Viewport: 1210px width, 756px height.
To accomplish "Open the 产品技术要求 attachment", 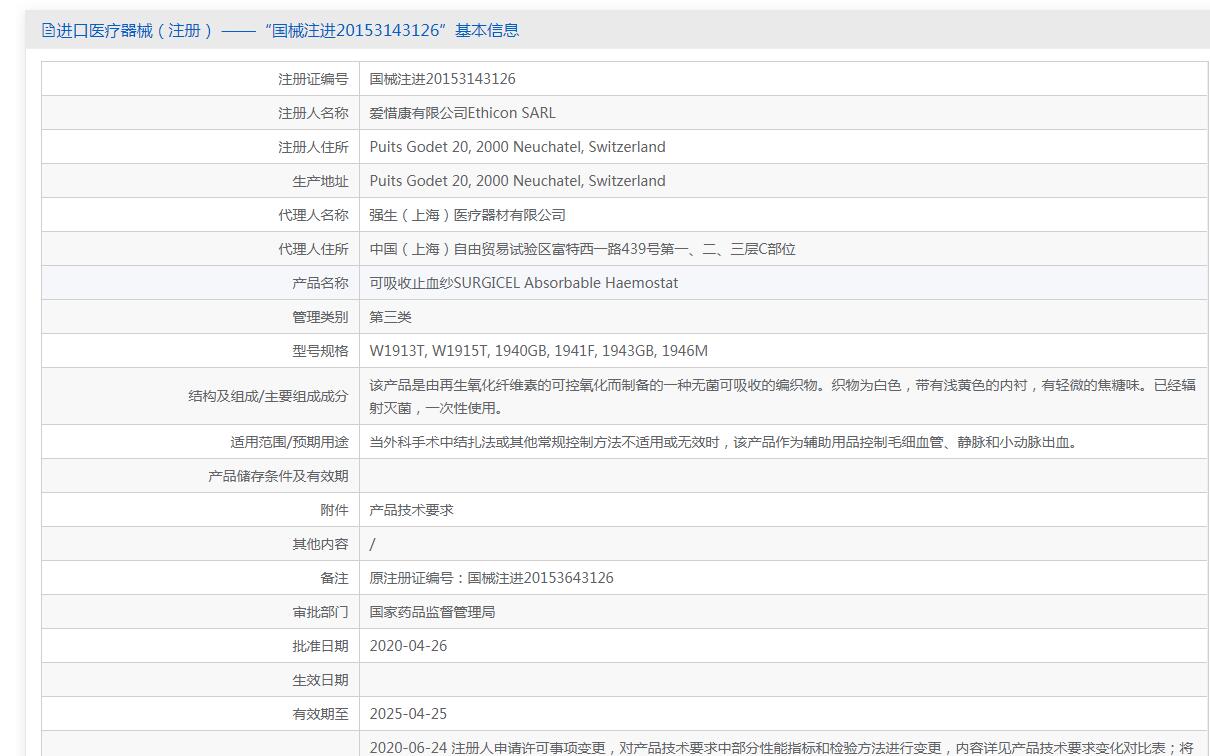I will 411,510.
